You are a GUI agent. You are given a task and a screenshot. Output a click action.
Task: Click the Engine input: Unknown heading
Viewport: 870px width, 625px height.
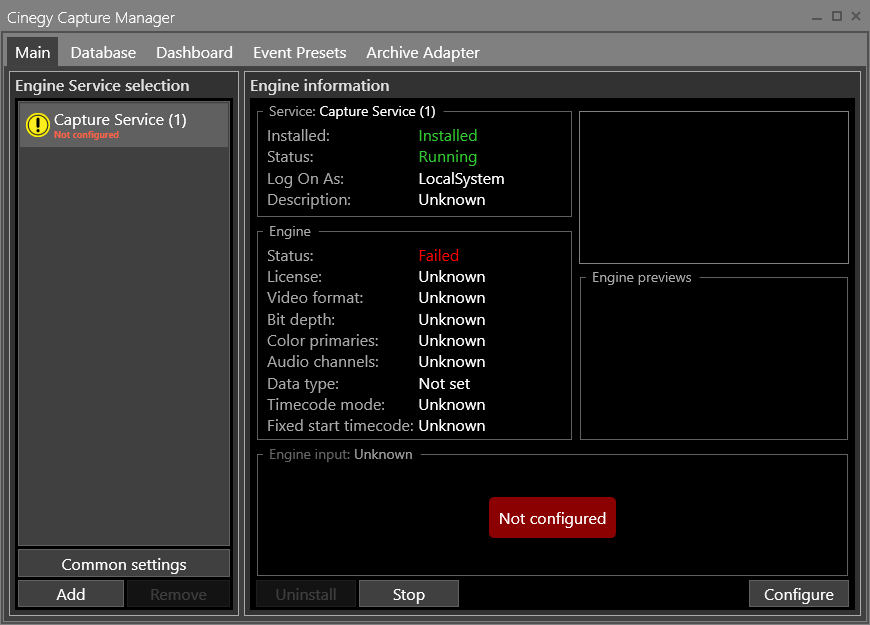pyautogui.click(x=341, y=455)
